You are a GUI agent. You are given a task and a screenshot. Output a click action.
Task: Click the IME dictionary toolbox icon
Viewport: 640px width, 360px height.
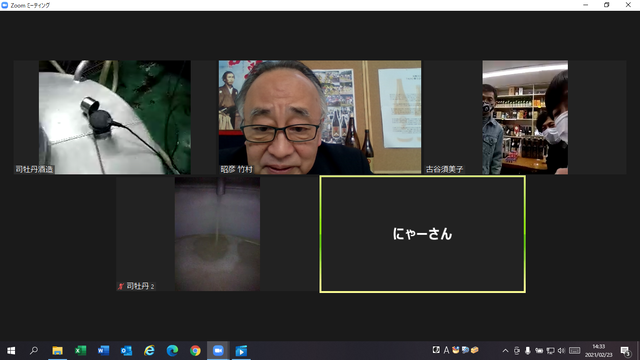click(474, 350)
